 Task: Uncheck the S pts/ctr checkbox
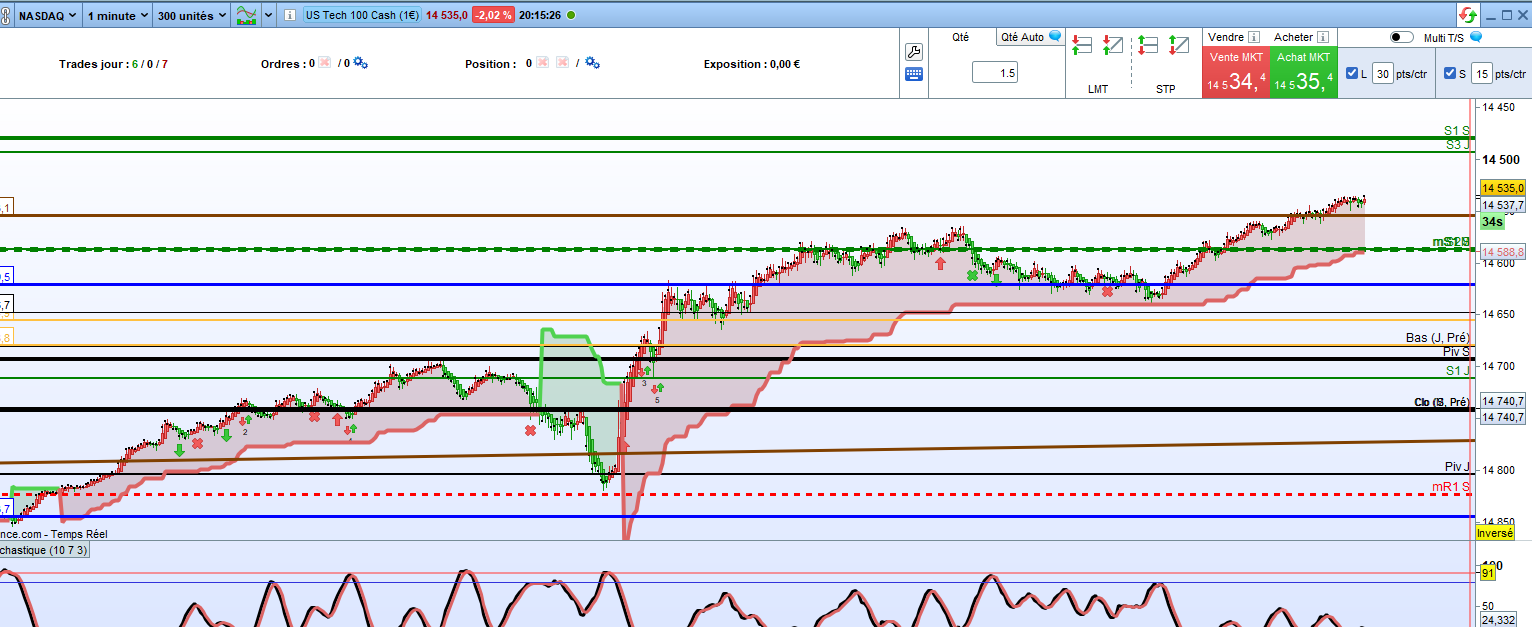pos(1450,73)
